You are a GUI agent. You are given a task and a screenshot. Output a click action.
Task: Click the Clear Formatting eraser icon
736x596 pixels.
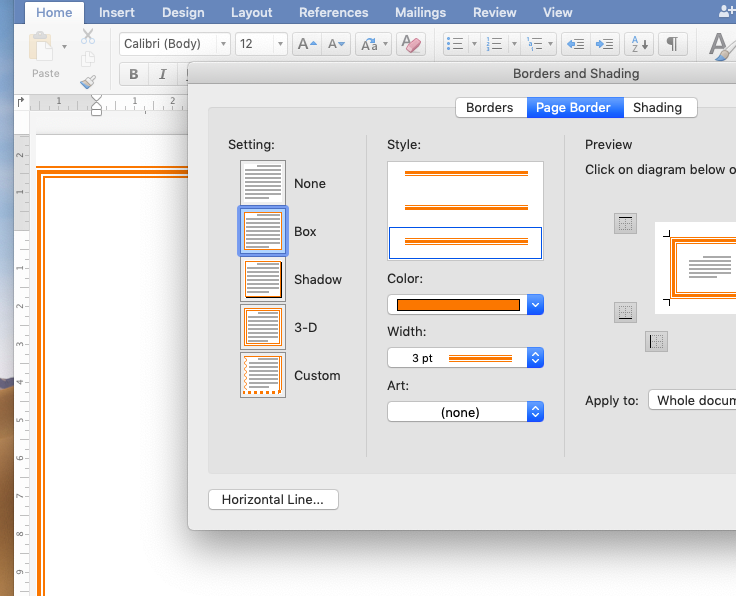pyautogui.click(x=411, y=44)
